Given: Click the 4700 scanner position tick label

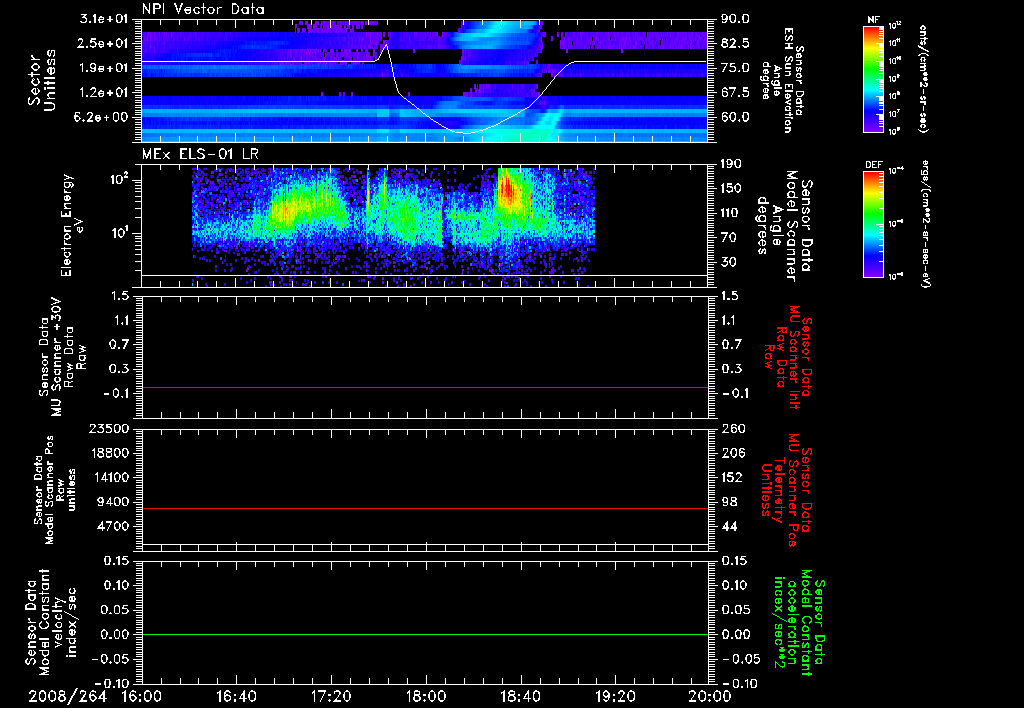Looking at the screenshot, I should coord(114,526).
